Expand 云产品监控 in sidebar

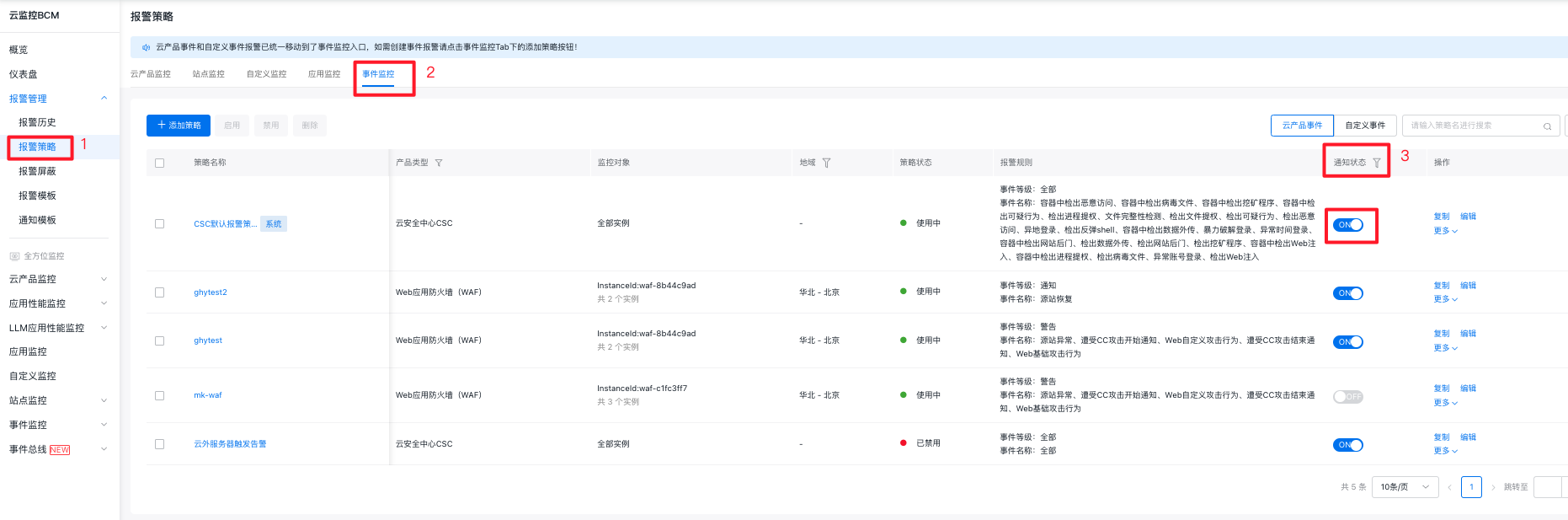coord(104,279)
